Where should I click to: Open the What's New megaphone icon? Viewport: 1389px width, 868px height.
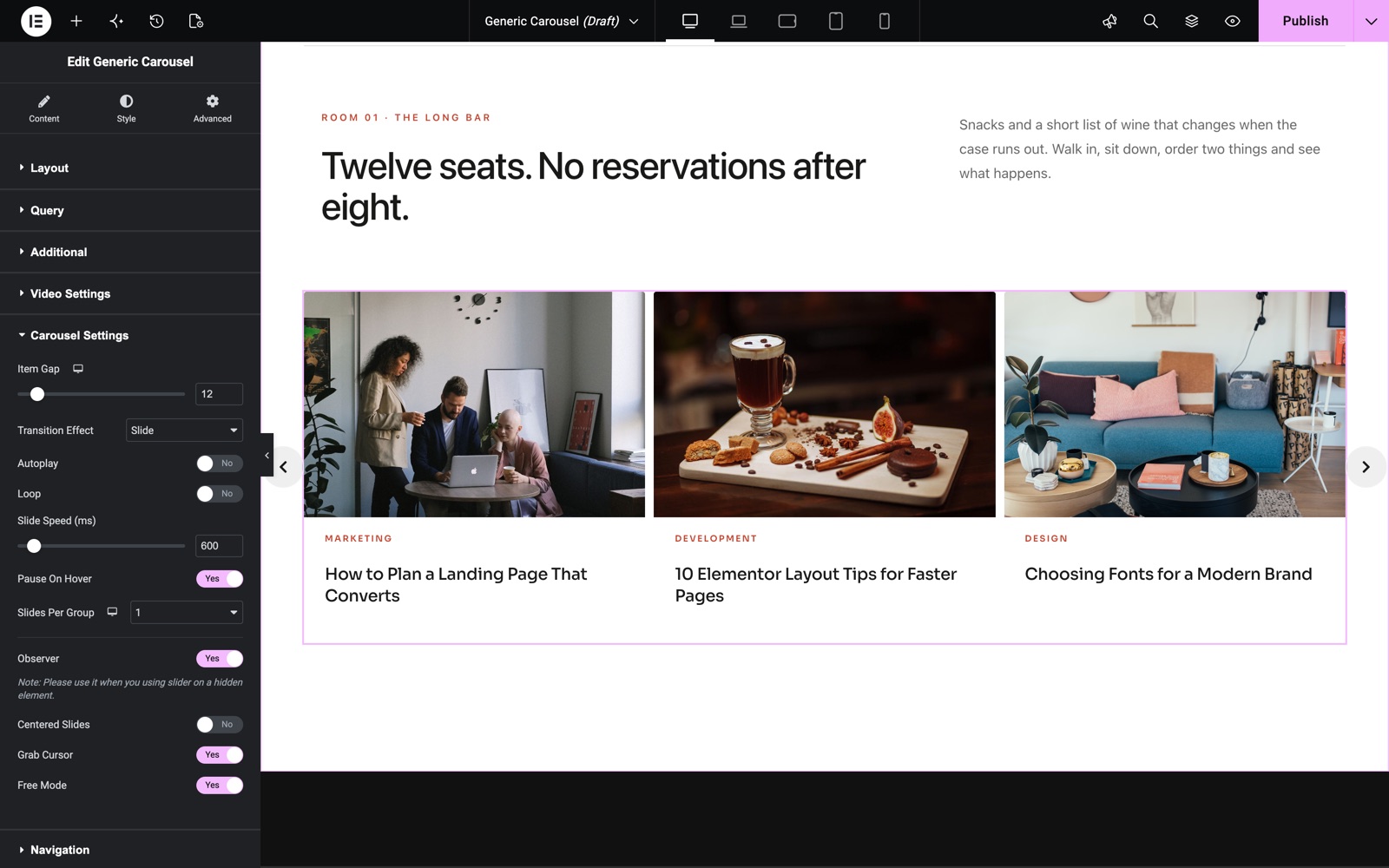click(x=1109, y=21)
